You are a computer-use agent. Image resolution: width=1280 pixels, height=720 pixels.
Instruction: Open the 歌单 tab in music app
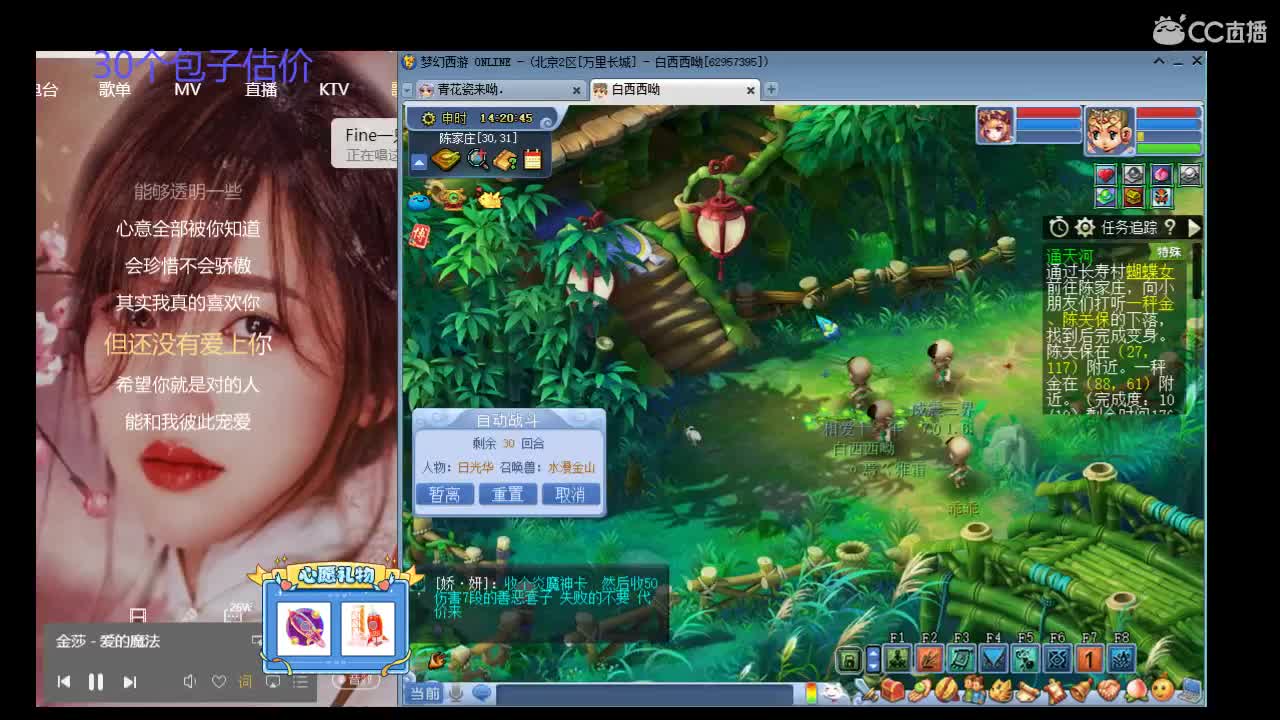point(115,89)
